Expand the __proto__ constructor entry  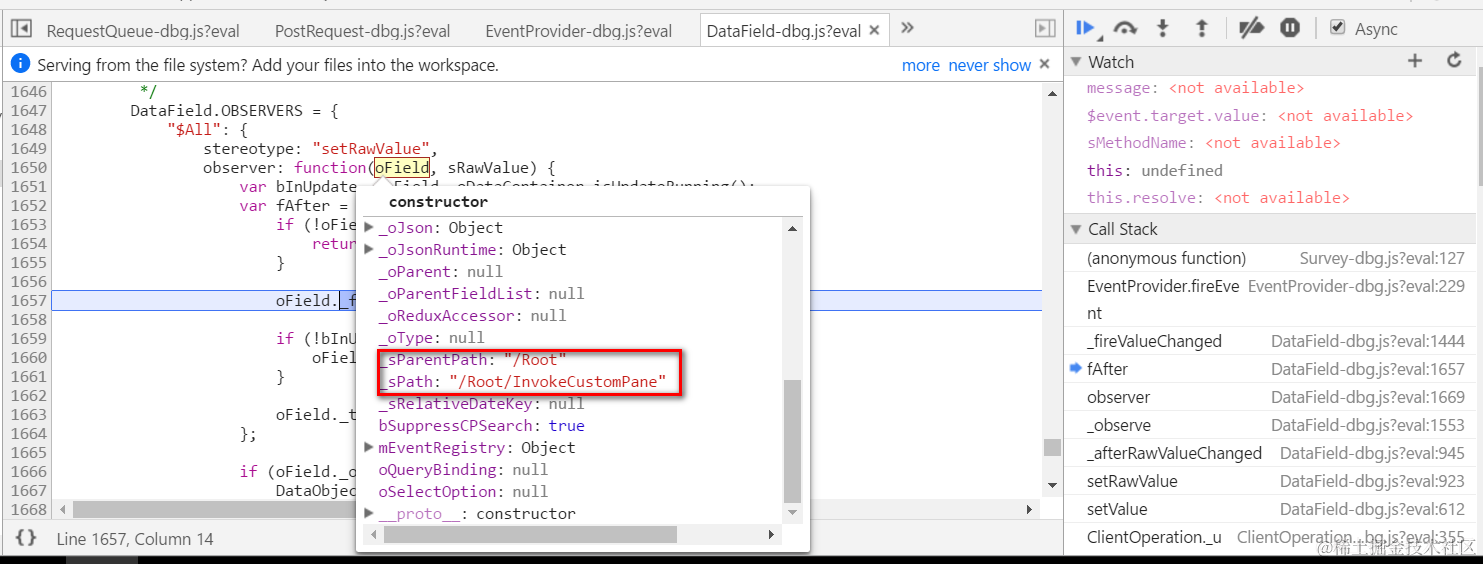coord(369,514)
